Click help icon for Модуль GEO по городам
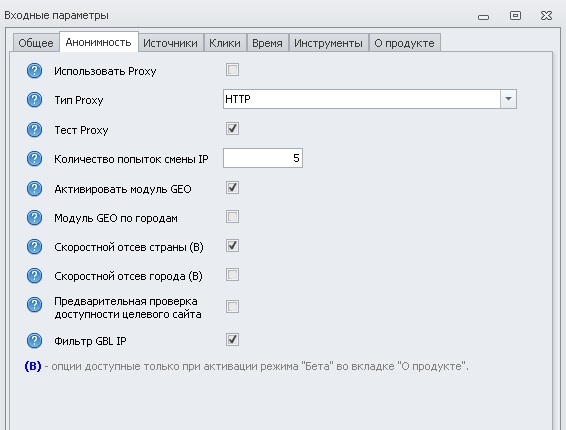Screen dimensions: 566x430 [34, 218]
